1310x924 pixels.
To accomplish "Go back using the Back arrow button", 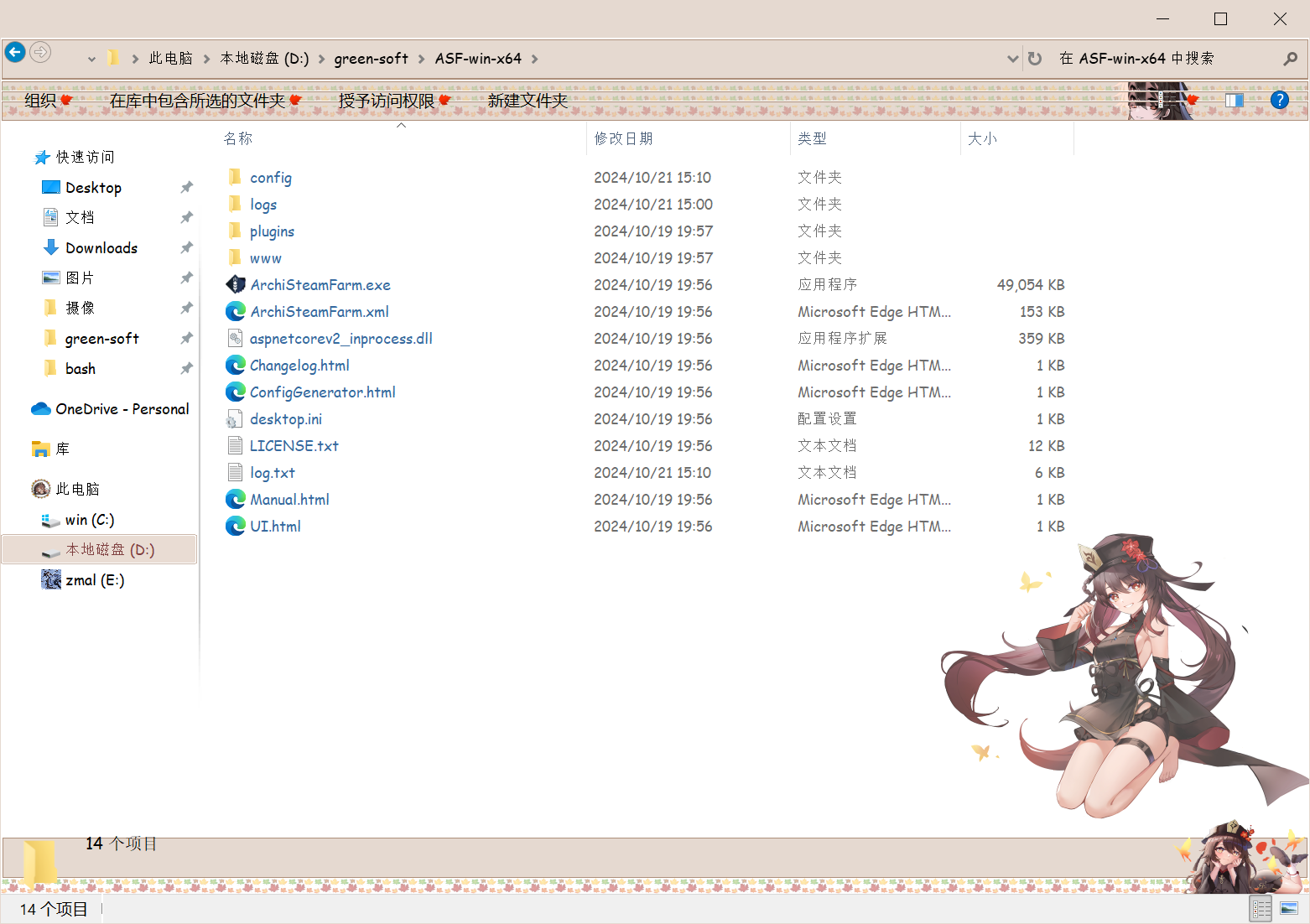I will coord(15,52).
